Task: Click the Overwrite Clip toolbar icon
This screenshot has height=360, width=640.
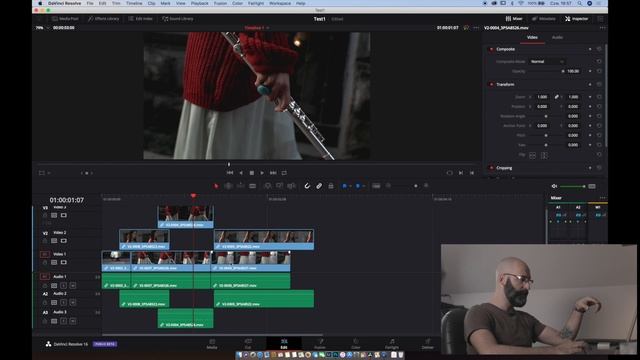Action: 280,186
